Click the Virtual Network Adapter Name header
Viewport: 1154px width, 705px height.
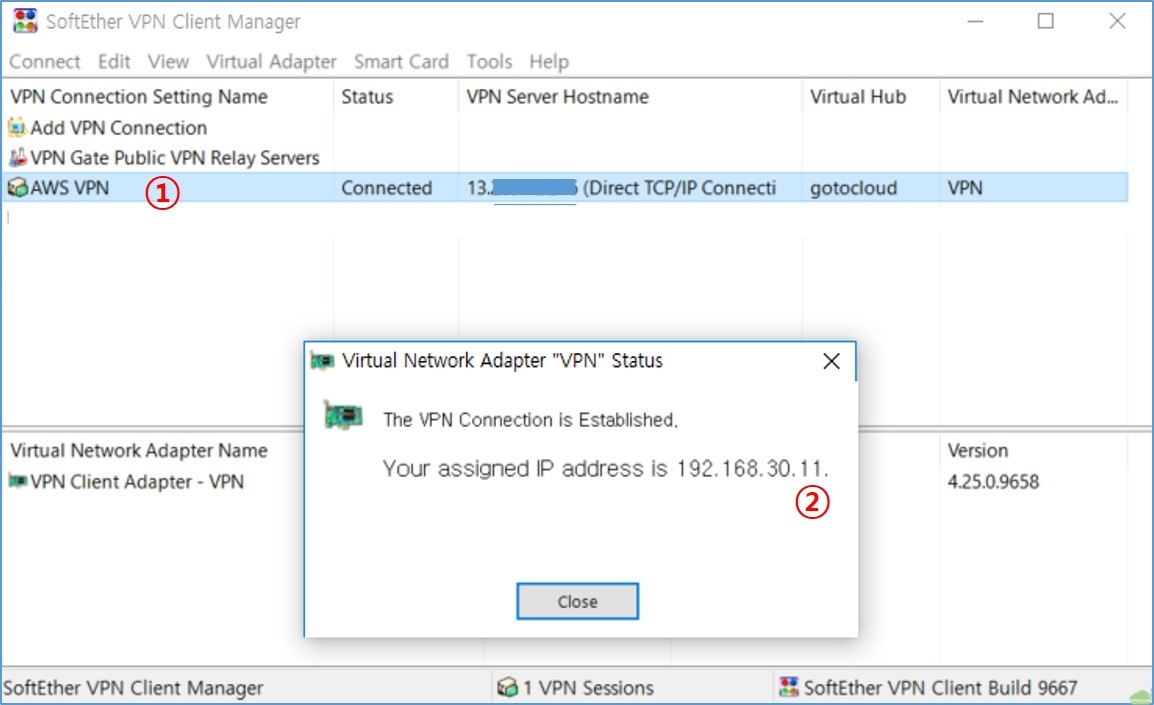tap(138, 450)
